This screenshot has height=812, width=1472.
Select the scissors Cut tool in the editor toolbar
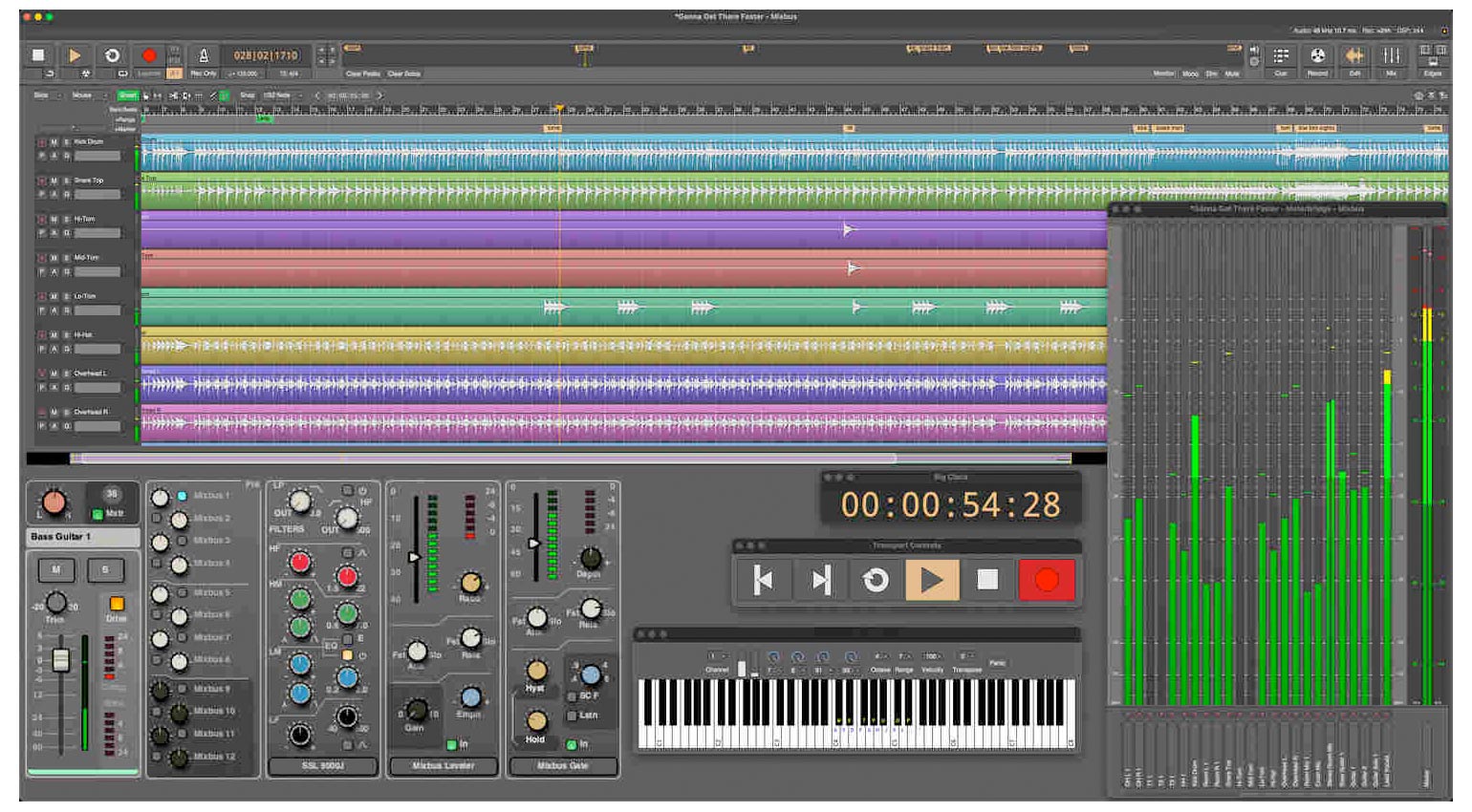coord(170,96)
